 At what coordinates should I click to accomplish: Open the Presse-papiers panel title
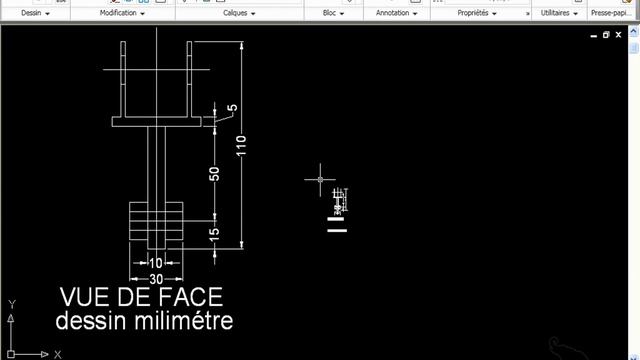pyautogui.click(x=611, y=13)
